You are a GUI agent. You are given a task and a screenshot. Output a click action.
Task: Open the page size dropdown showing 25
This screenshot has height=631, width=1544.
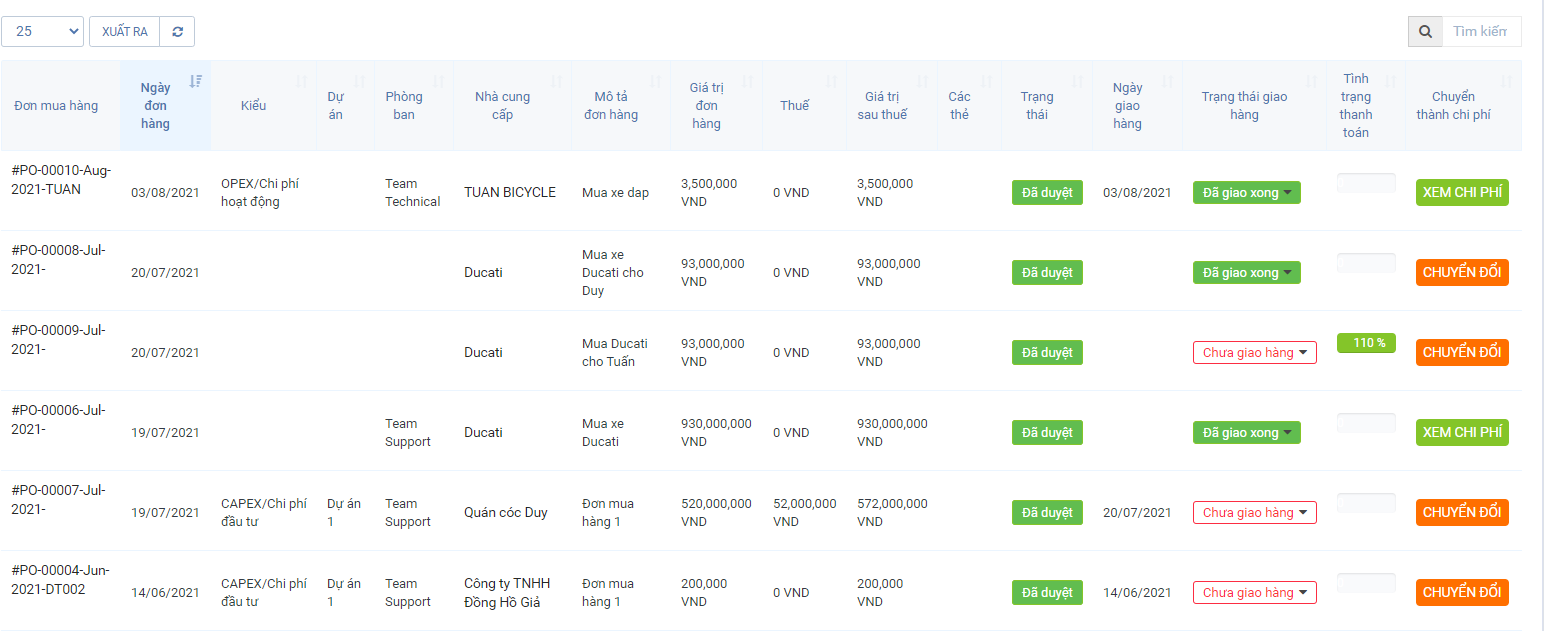42,32
